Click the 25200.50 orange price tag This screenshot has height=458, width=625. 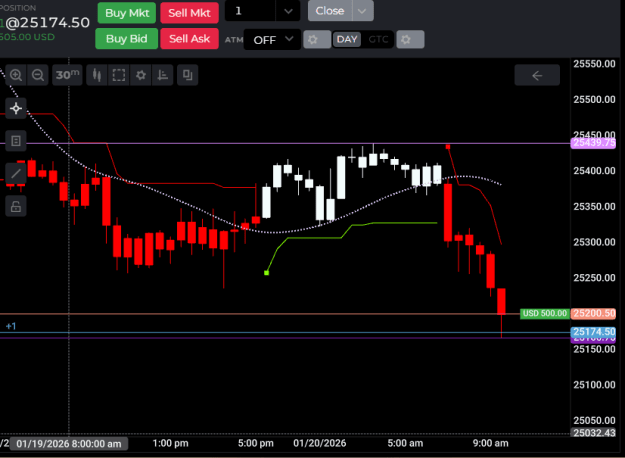point(594,313)
